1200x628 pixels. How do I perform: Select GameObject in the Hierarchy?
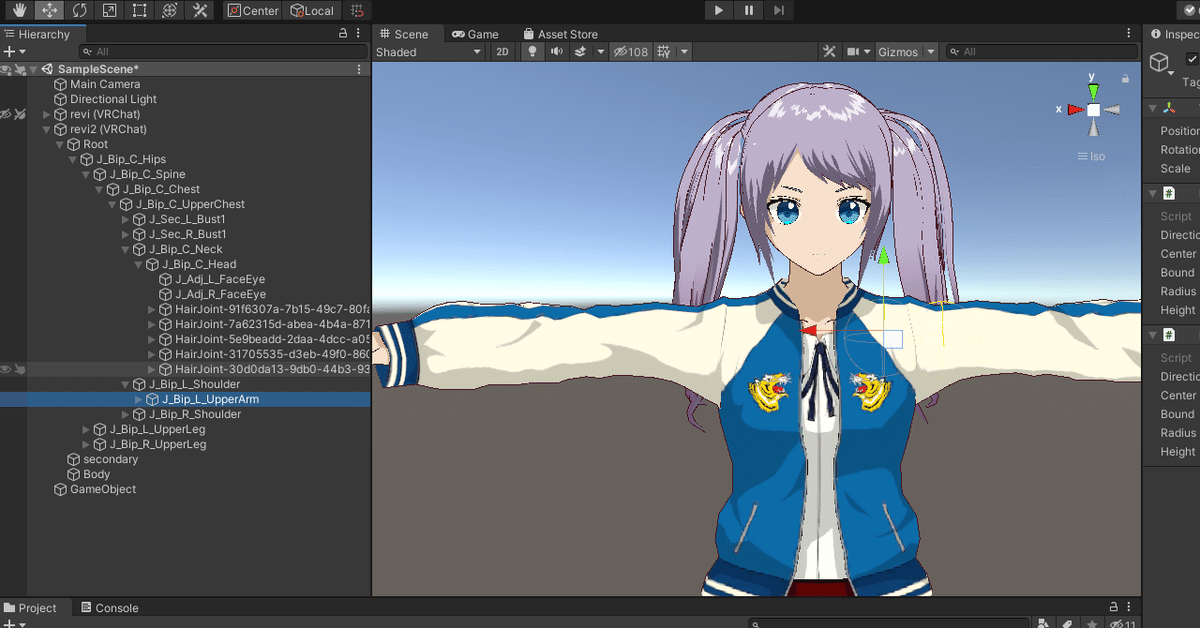(103, 489)
